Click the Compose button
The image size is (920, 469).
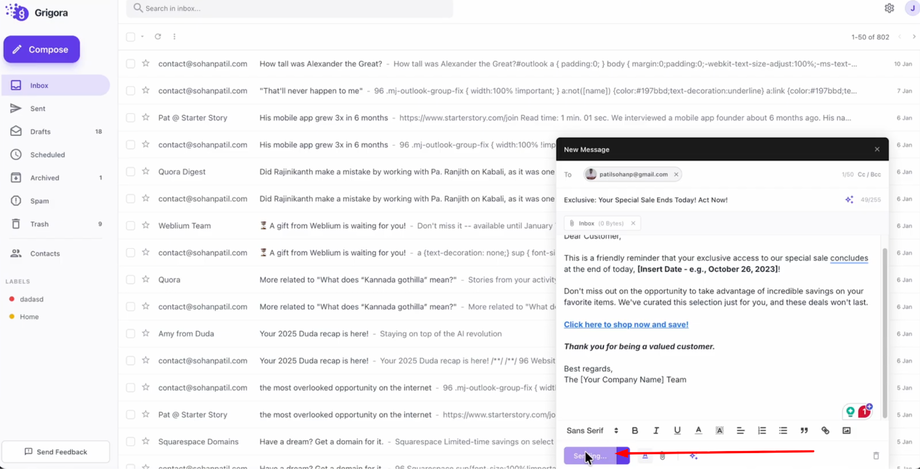pyautogui.click(x=42, y=49)
